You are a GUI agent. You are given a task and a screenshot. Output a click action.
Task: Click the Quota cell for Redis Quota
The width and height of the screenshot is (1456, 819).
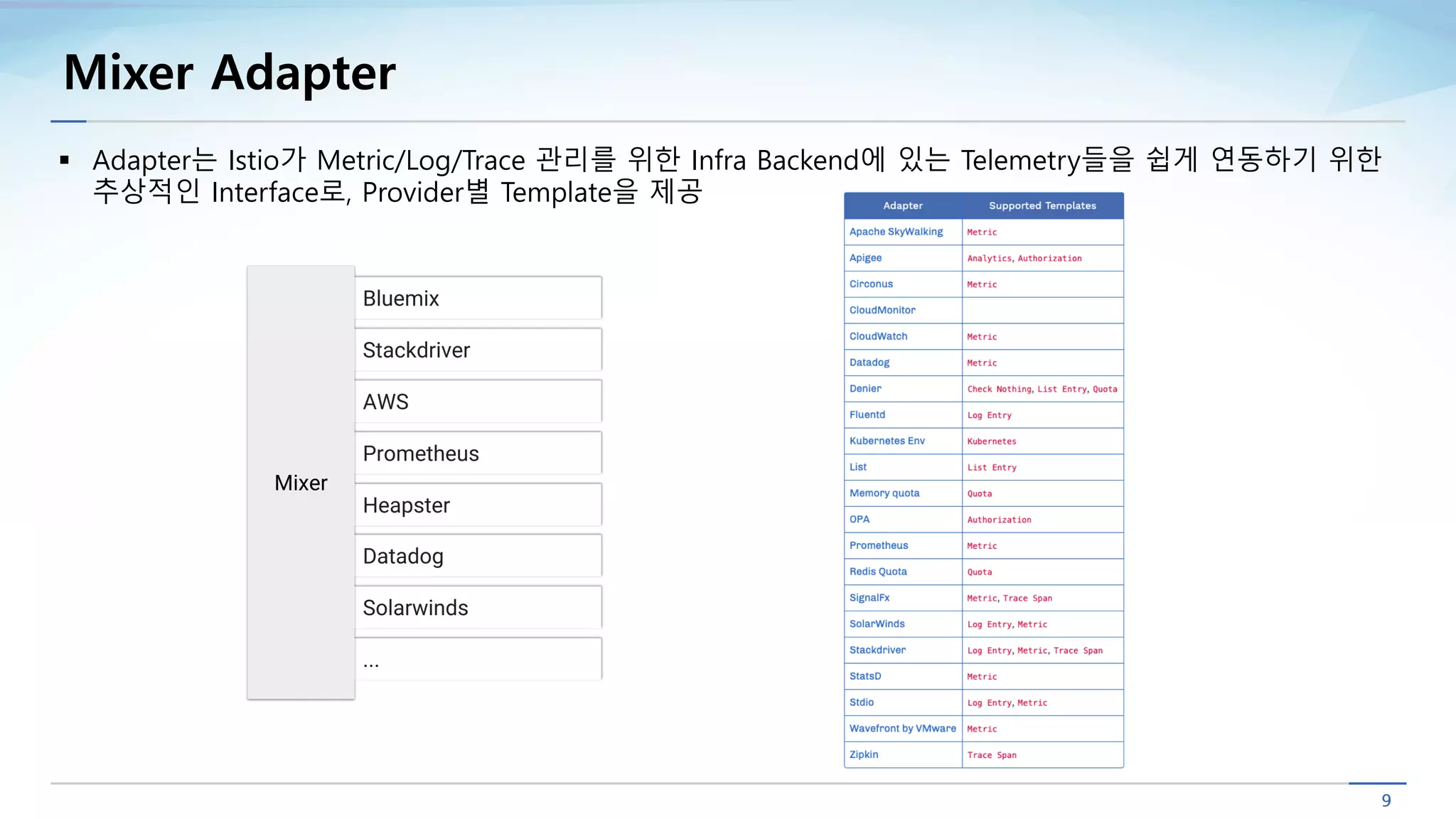[x=1043, y=572]
